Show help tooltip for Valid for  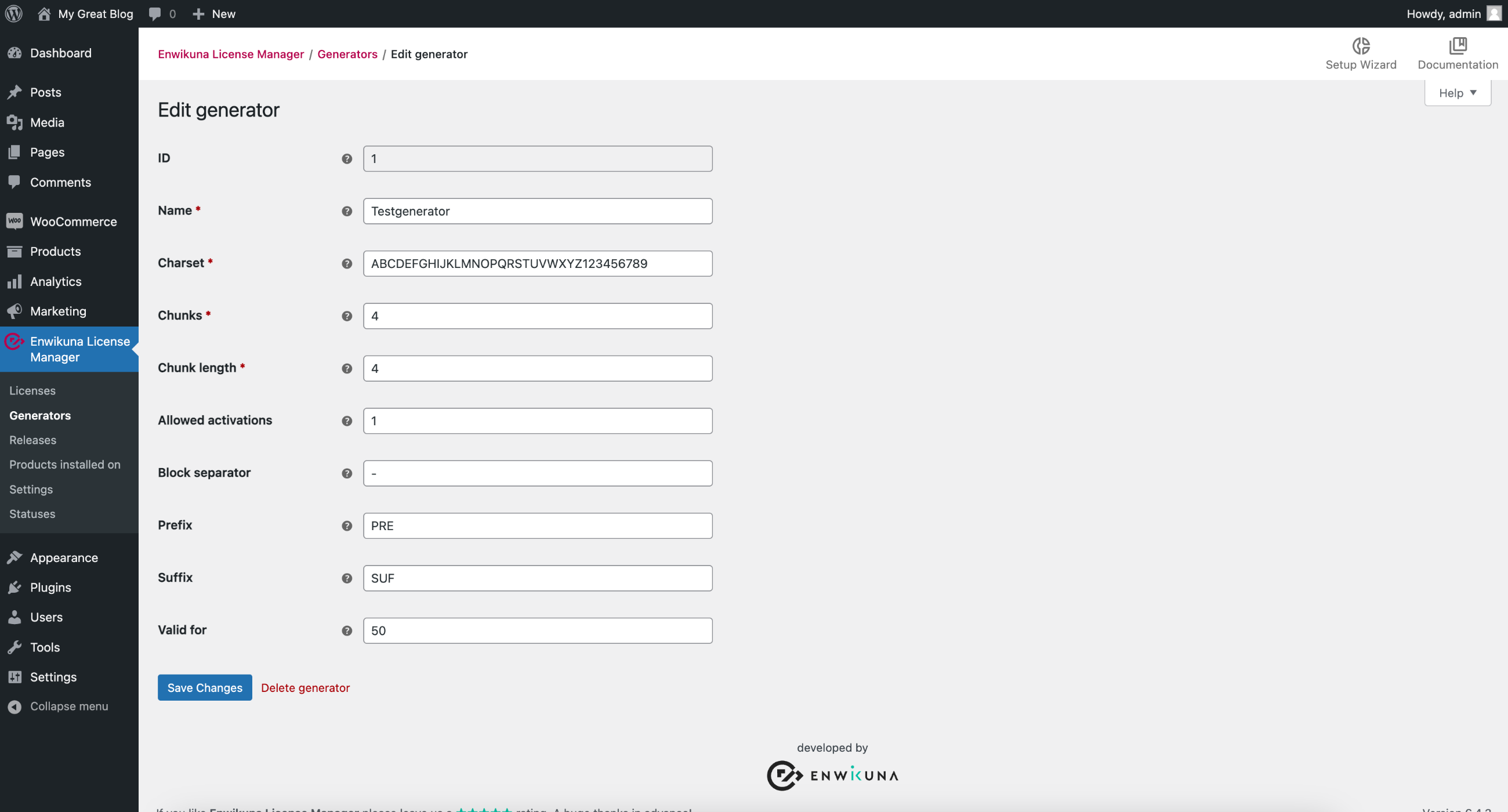pos(347,630)
